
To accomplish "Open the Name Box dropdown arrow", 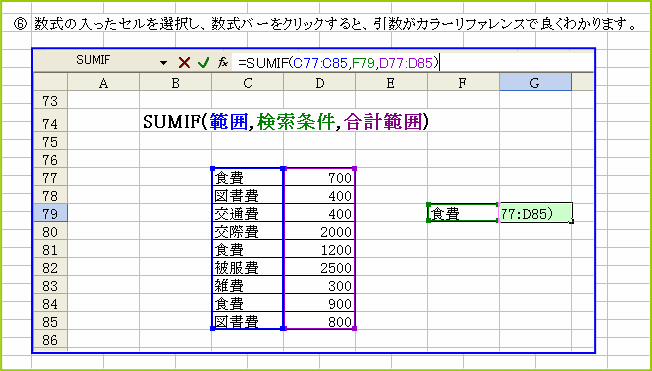I will 163,63.
